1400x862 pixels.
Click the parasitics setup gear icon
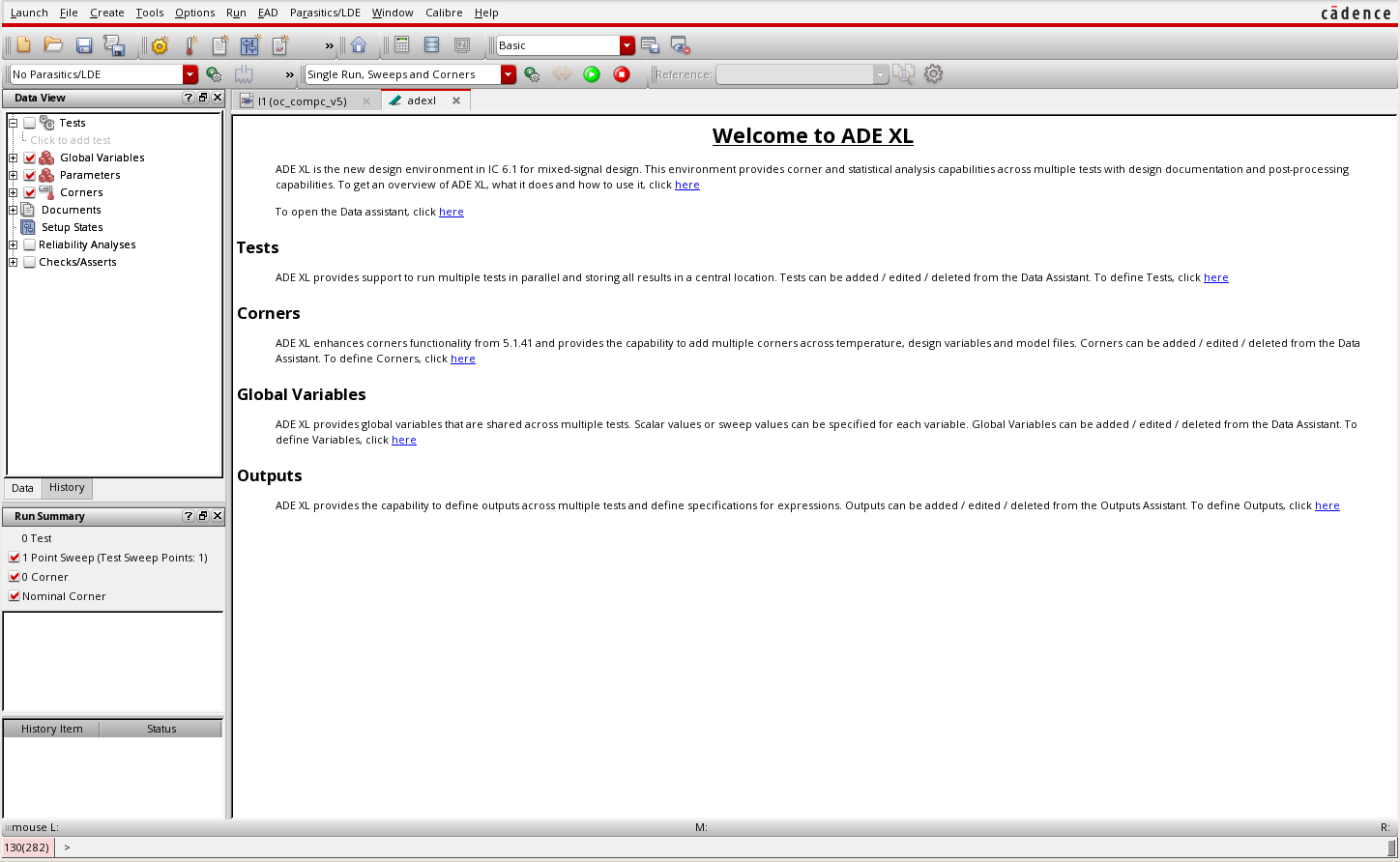pos(214,74)
